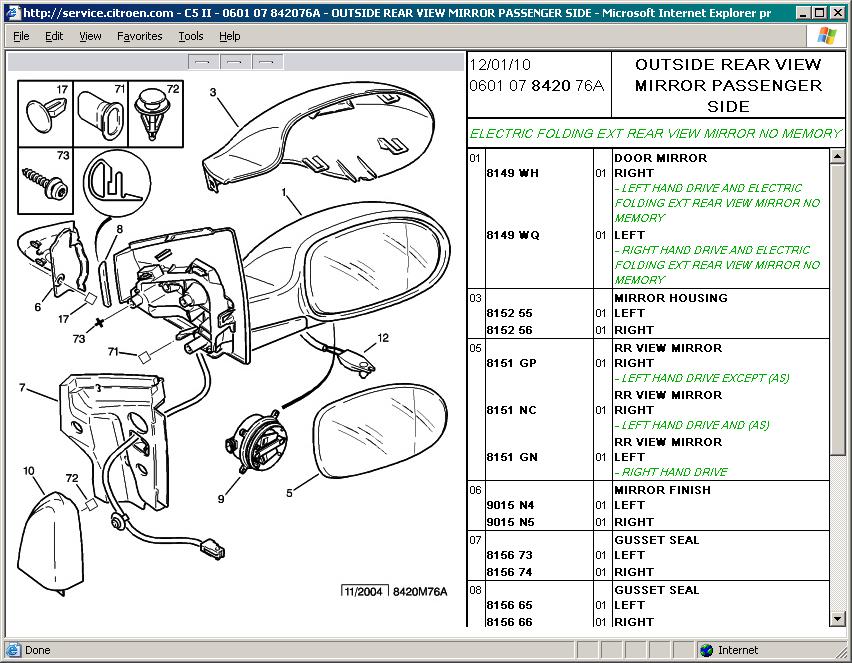This screenshot has width=852, height=663.
Task: Click the RIGHT HAND DRIVE note
Action: point(671,472)
